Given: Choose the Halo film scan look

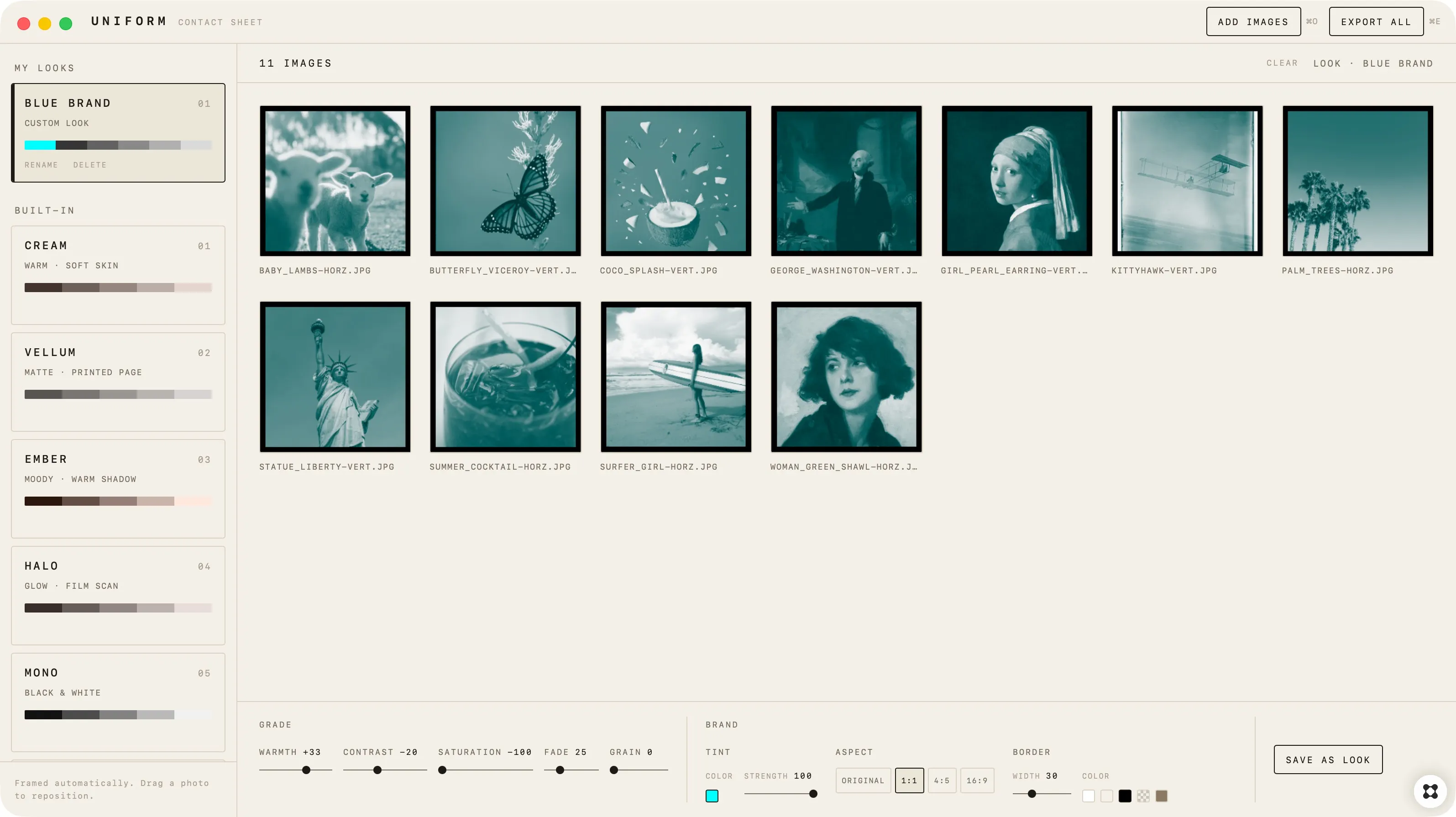Looking at the screenshot, I should point(118,596).
